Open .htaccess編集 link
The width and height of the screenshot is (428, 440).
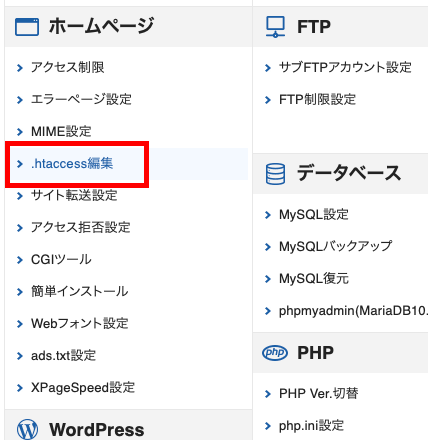[72, 163]
